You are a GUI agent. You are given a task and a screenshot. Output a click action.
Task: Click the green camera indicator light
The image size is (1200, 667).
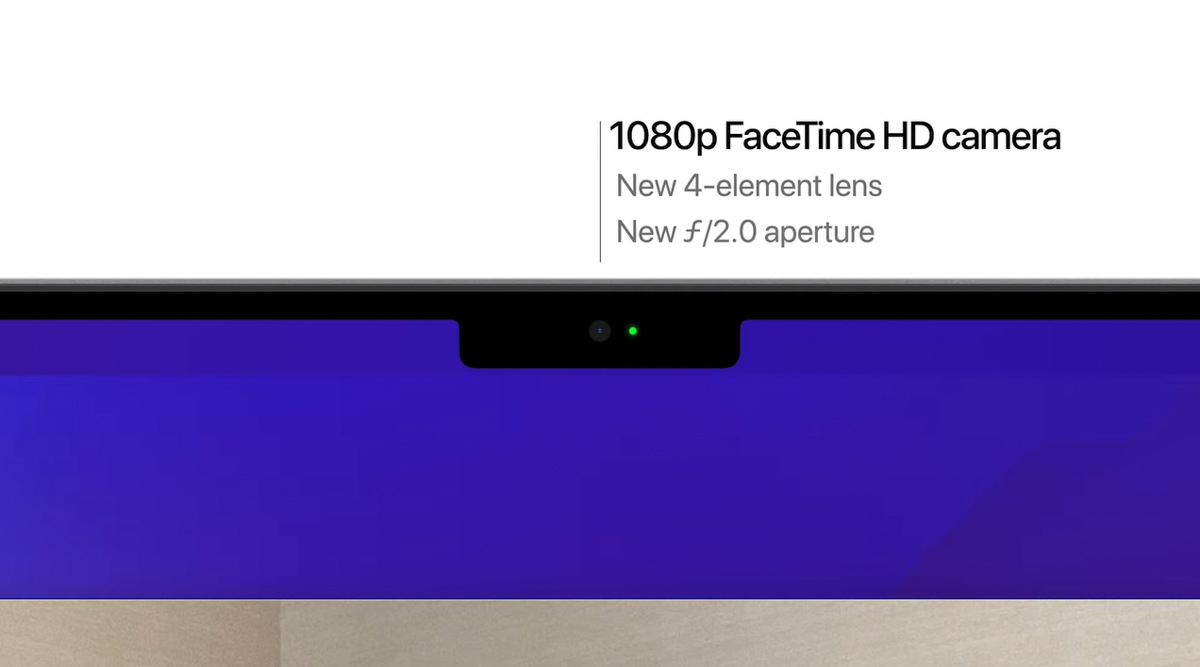(x=633, y=331)
